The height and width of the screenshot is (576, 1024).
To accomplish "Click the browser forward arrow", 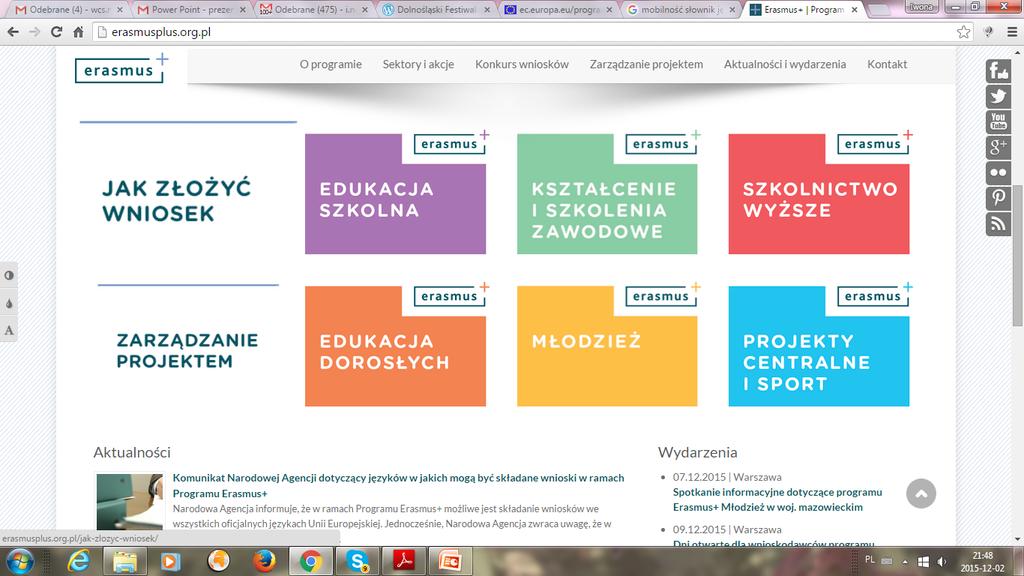I will (x=35, y=32).
